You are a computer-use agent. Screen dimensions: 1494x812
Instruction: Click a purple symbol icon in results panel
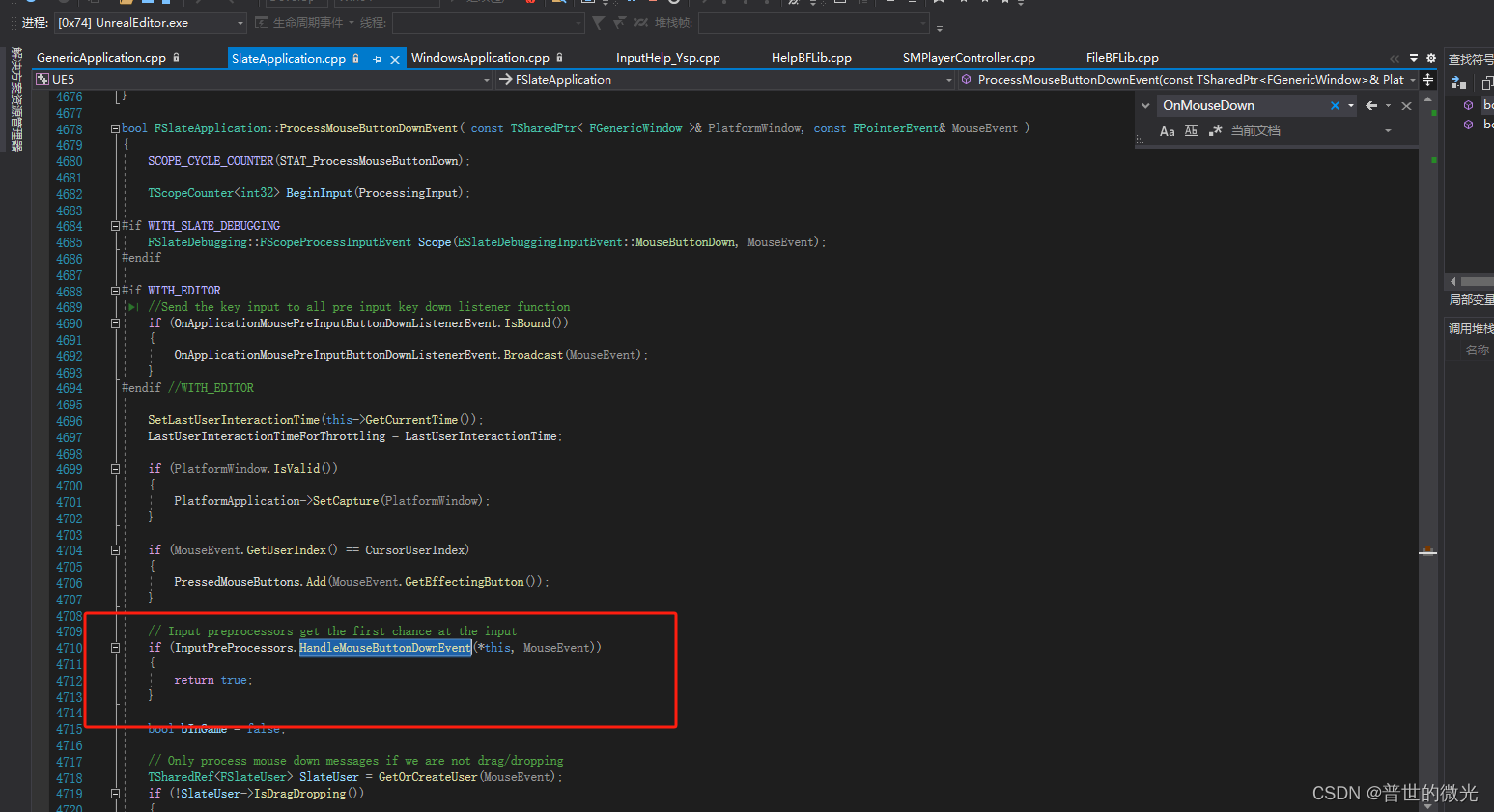[1469, 106]
